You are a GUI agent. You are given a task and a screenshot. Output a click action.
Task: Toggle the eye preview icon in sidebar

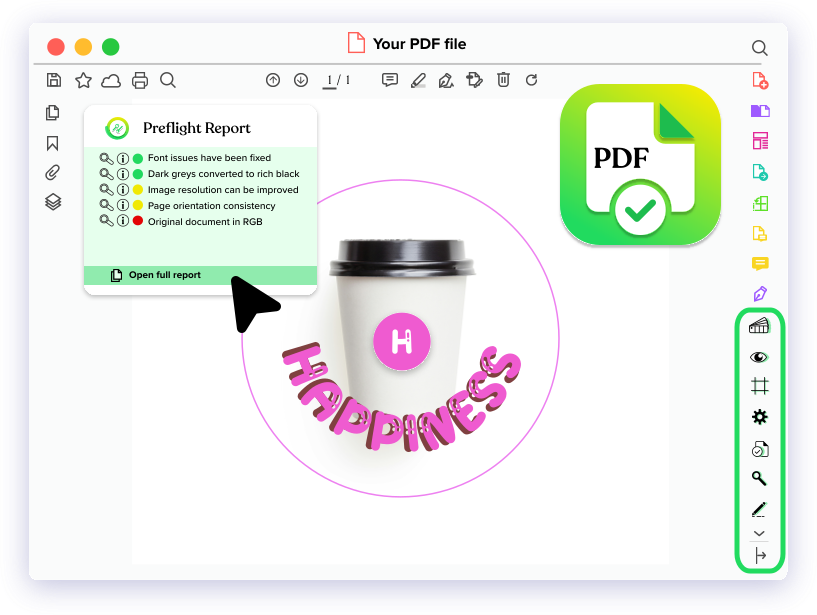point(759,357)
